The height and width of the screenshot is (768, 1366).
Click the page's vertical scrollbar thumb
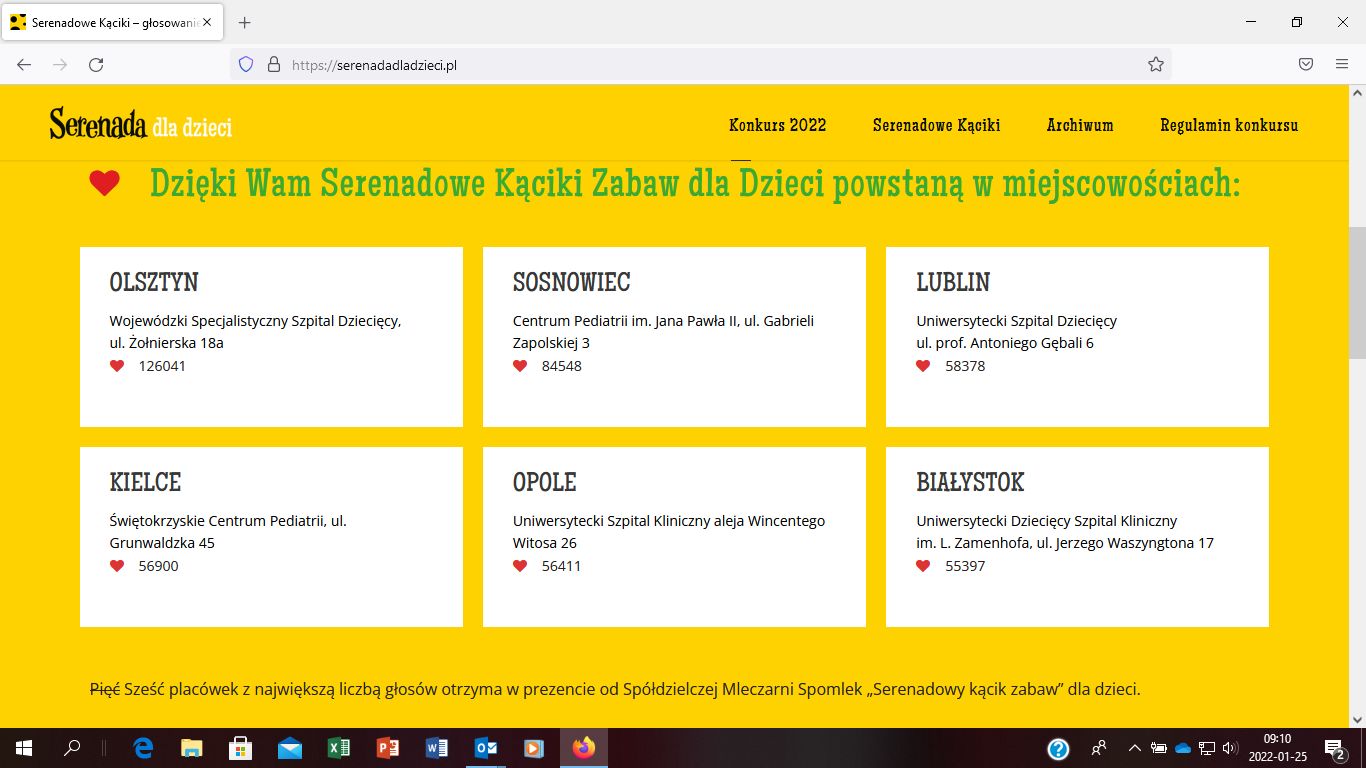(x=1357, y=292)
